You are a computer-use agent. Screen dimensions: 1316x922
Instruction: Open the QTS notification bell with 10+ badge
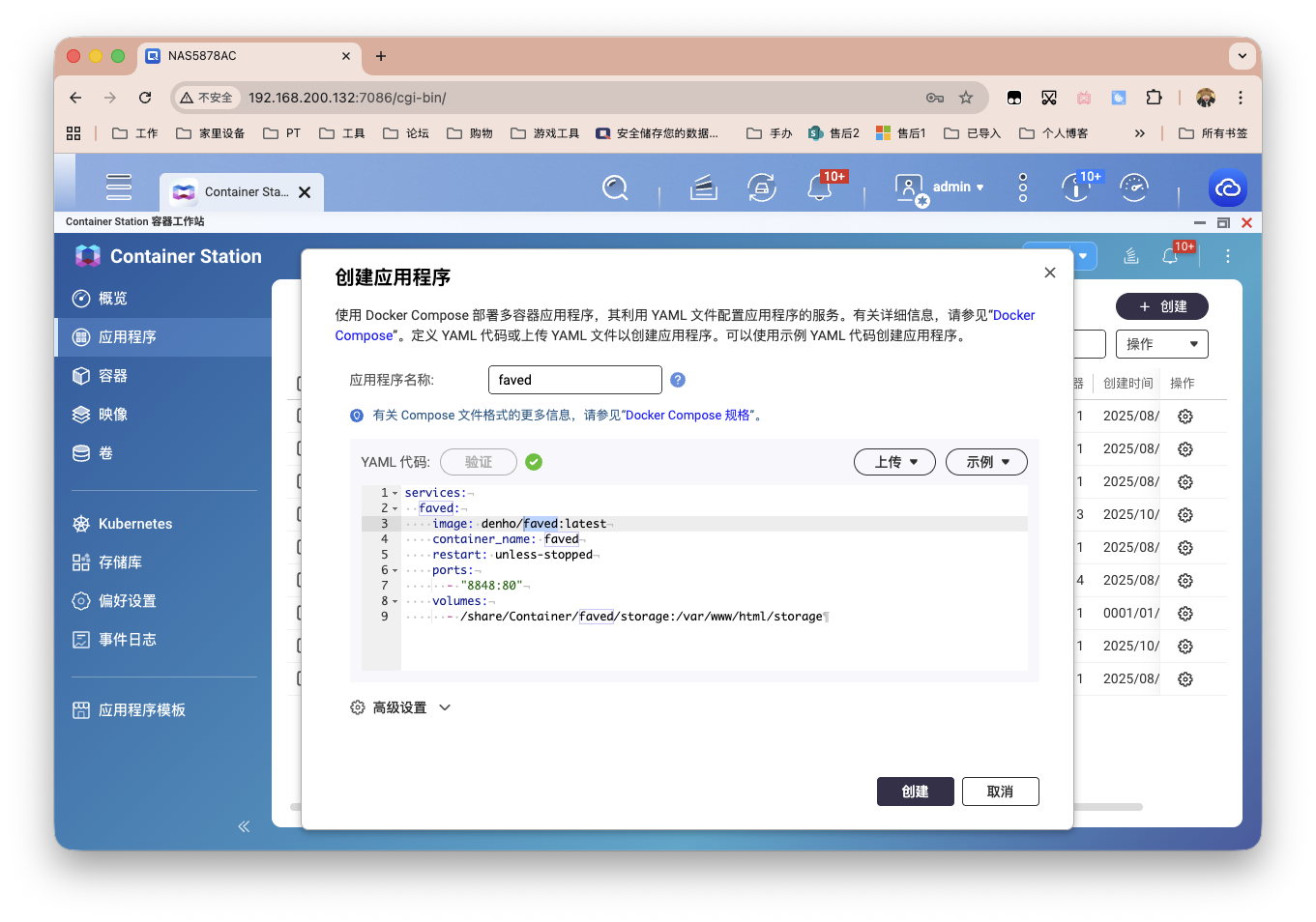[x=821, y=187]
